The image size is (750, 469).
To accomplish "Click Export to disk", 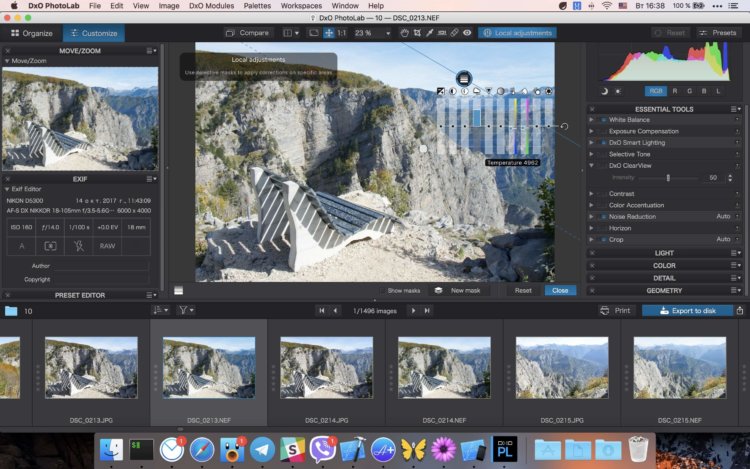I will [x=687, y=310].
